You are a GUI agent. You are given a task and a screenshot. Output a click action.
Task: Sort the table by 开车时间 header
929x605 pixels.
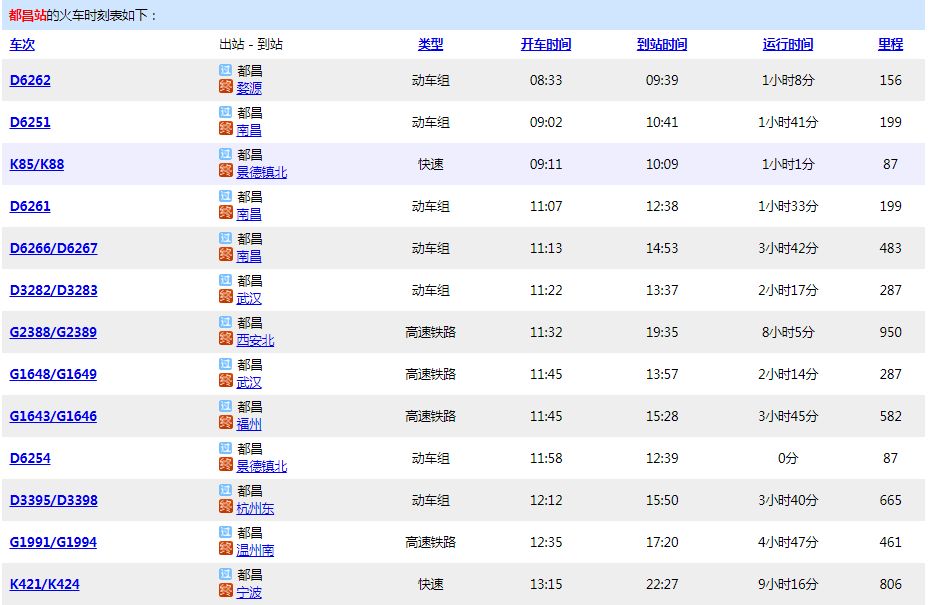coord(546,44)
